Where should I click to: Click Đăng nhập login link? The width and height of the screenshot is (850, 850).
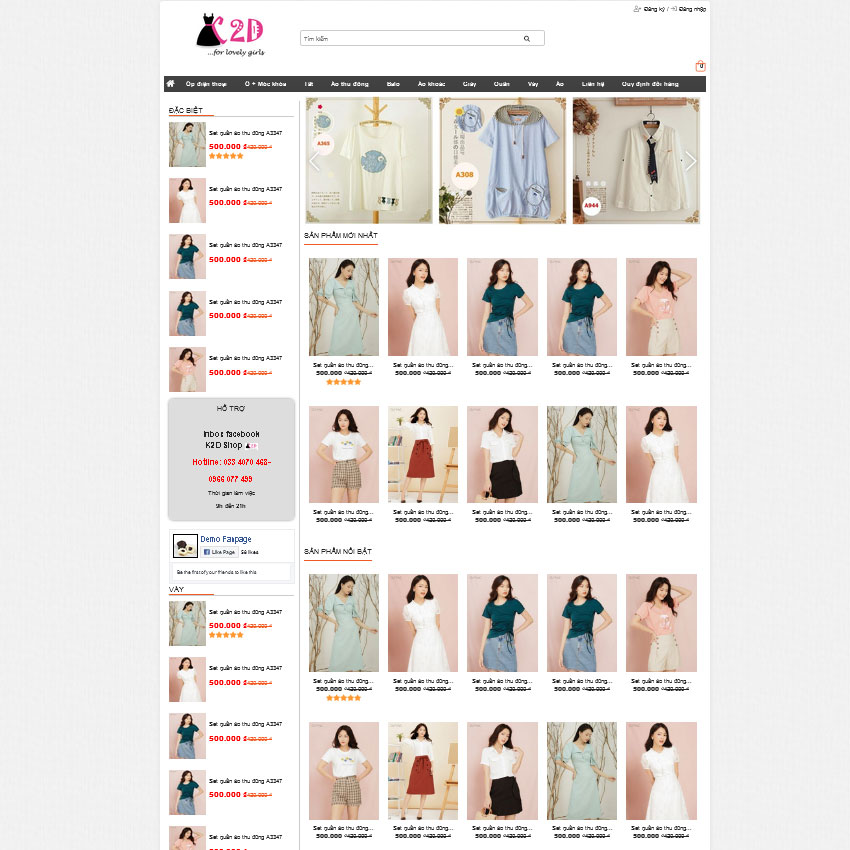pos(691,9)
